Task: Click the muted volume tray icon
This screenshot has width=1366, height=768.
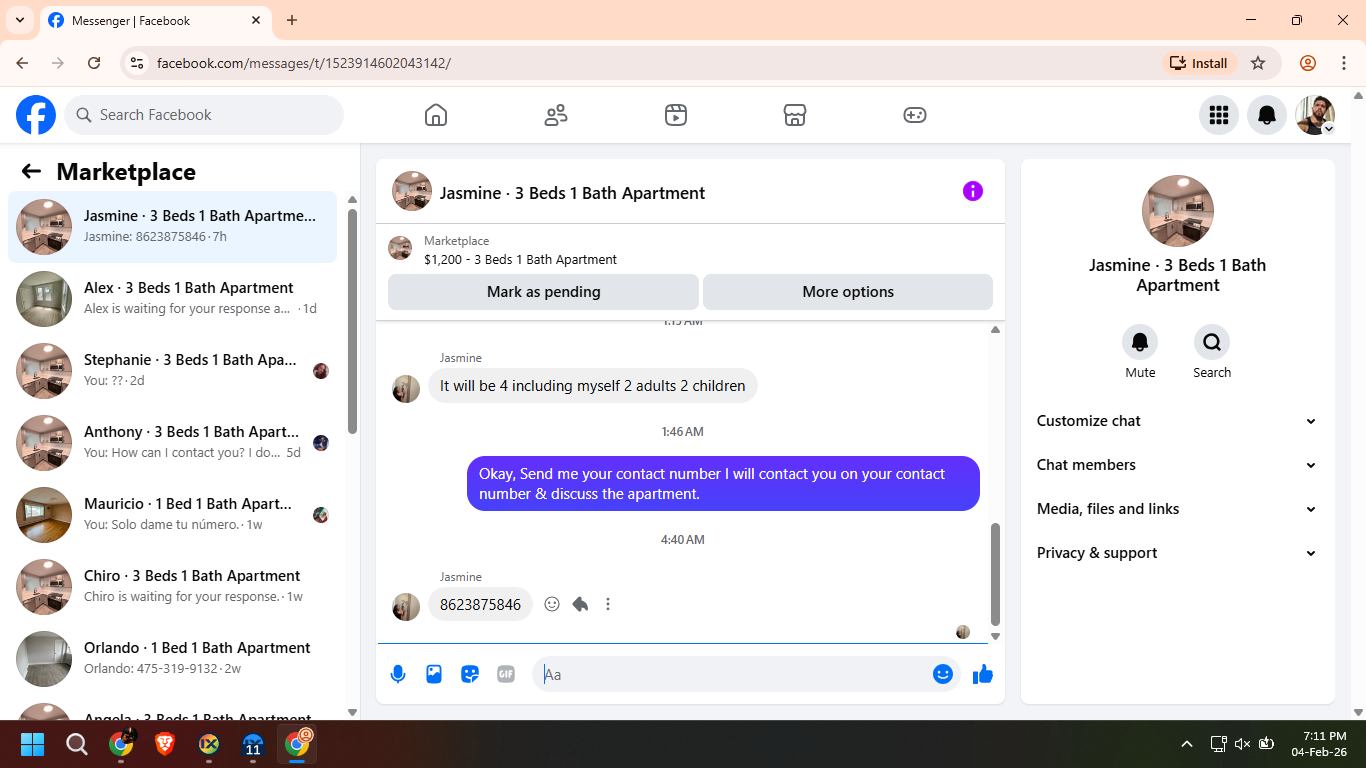Action: pos(1242,744)
